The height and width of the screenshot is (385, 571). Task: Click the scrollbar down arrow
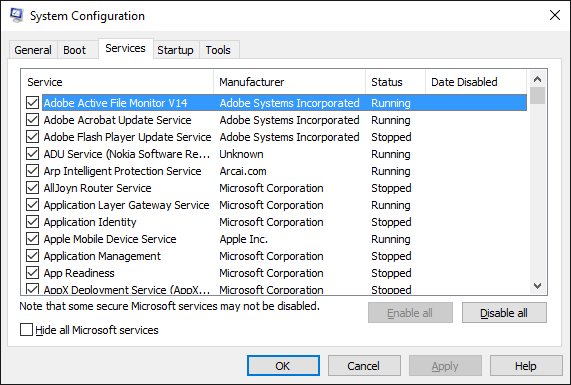[537, 286]
